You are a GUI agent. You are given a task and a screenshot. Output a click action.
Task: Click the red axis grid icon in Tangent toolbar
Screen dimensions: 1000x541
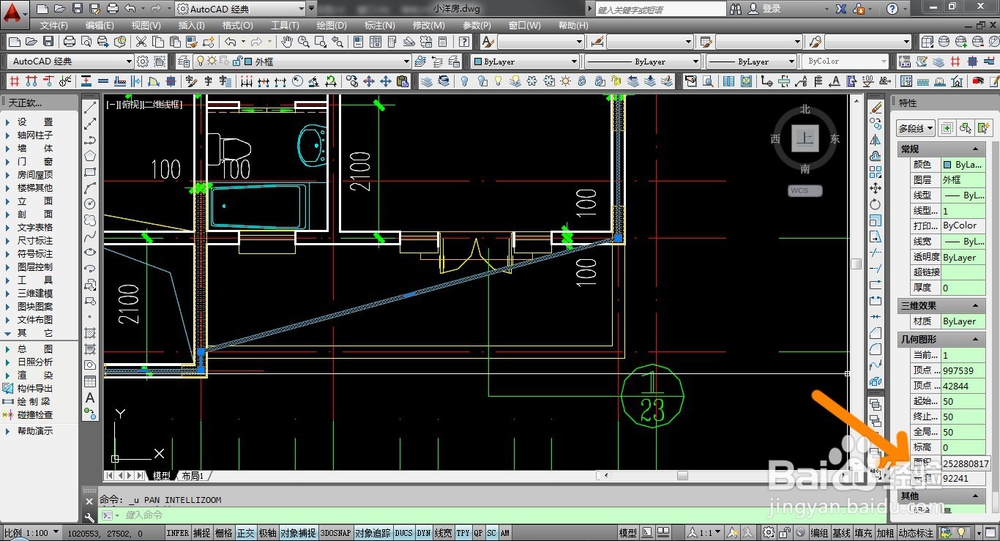pos(14,81)
